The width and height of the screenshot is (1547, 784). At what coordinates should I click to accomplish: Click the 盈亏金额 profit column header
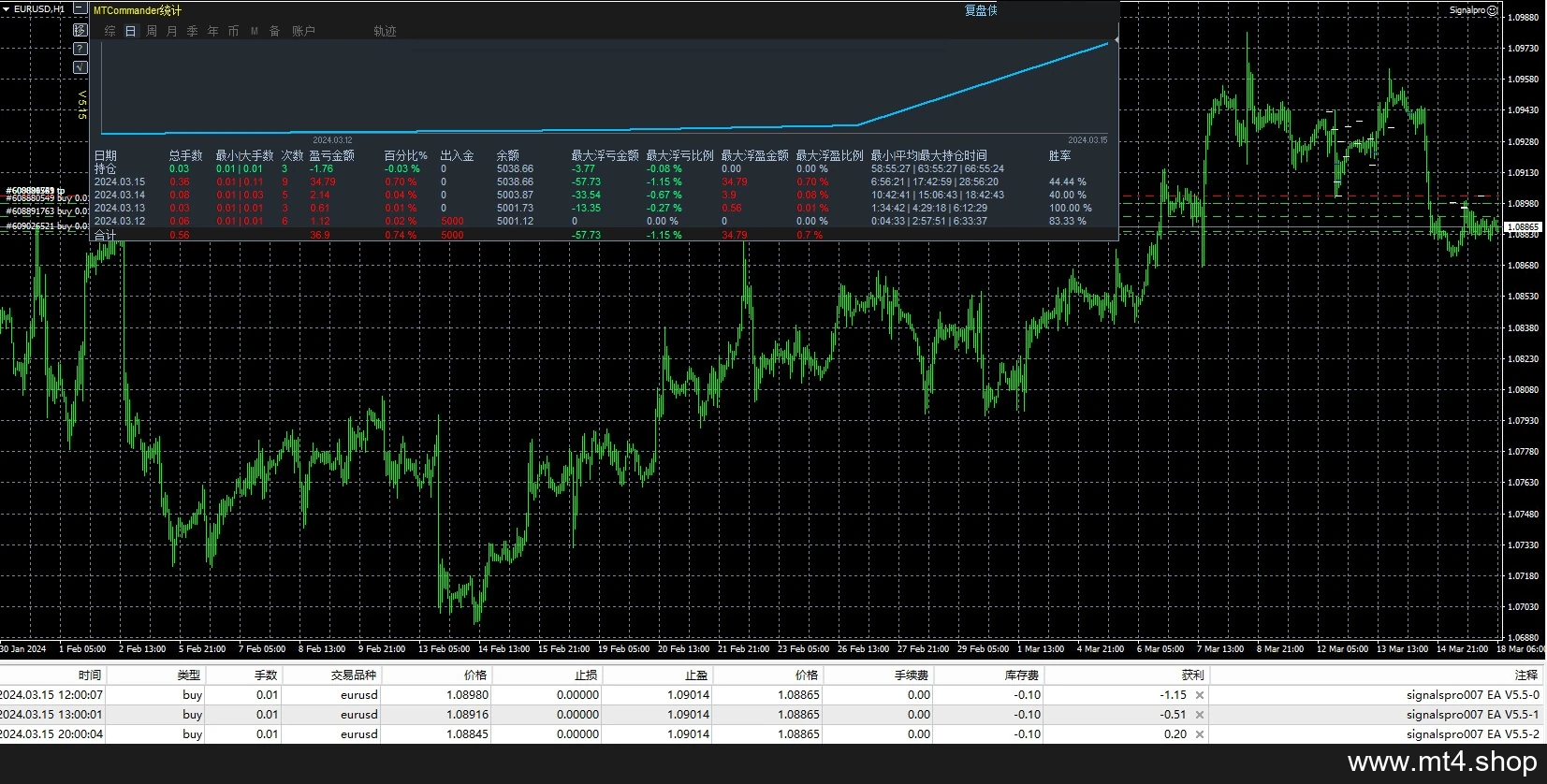click(331, 155)
